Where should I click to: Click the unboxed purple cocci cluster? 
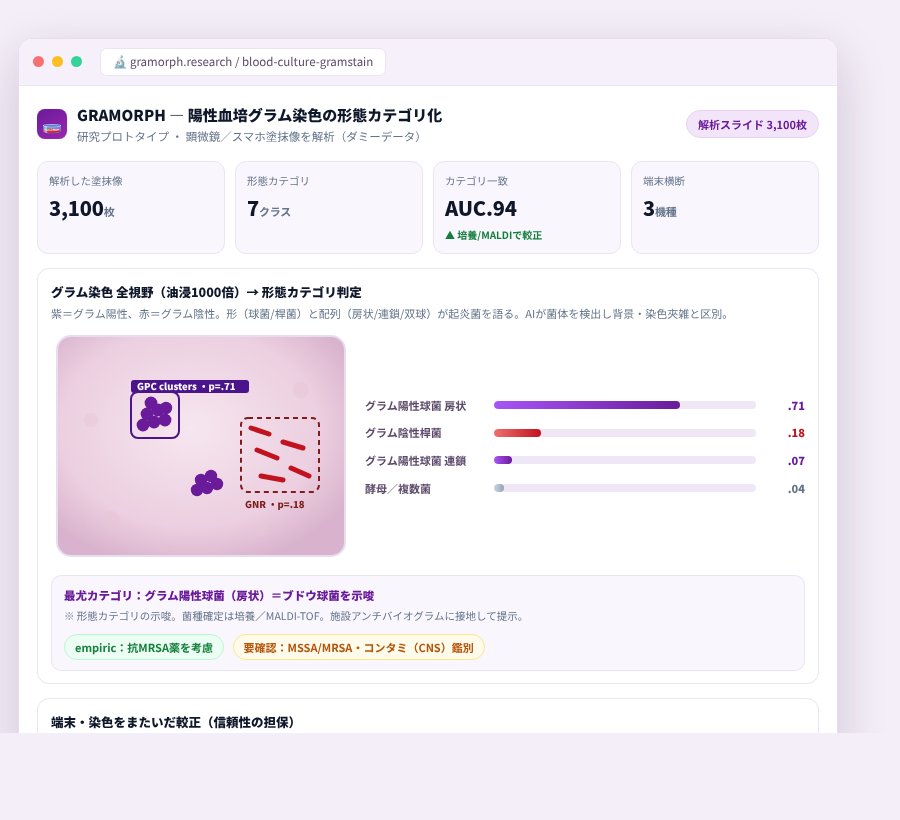coord(207,483)
